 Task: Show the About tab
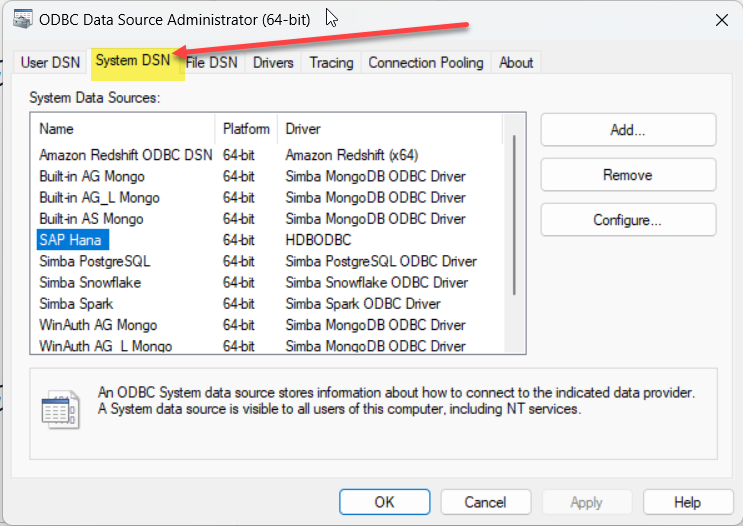tap(516, 62)
